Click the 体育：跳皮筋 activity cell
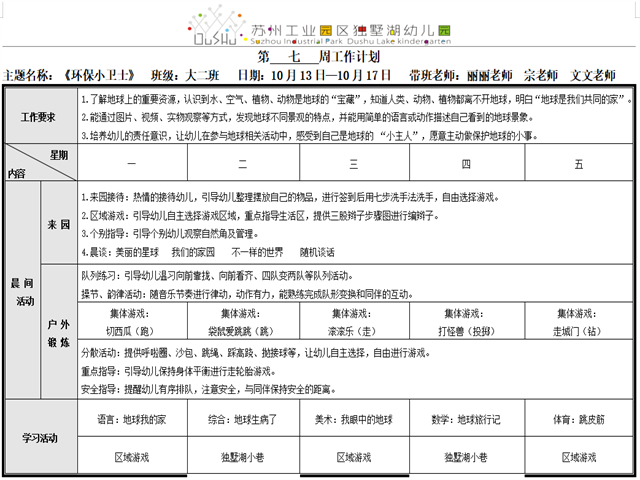Viewport: 640px width, 480px height. tap(579, 420)
